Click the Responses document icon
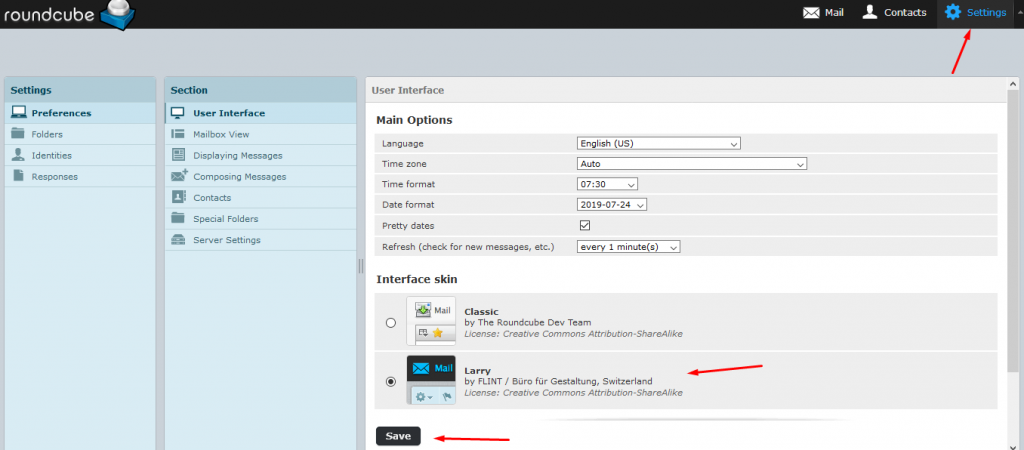Viewport: 1024px width, 450px height. click(18, 176)
